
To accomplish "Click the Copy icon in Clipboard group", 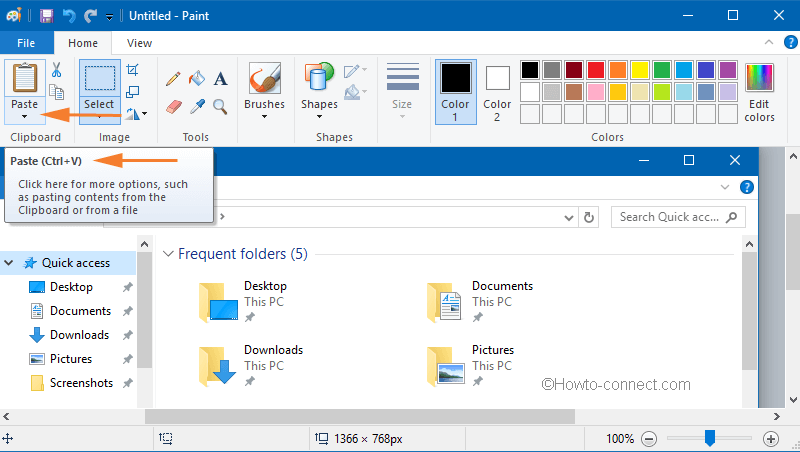I will pyautogui.click(x=56, y=92).
